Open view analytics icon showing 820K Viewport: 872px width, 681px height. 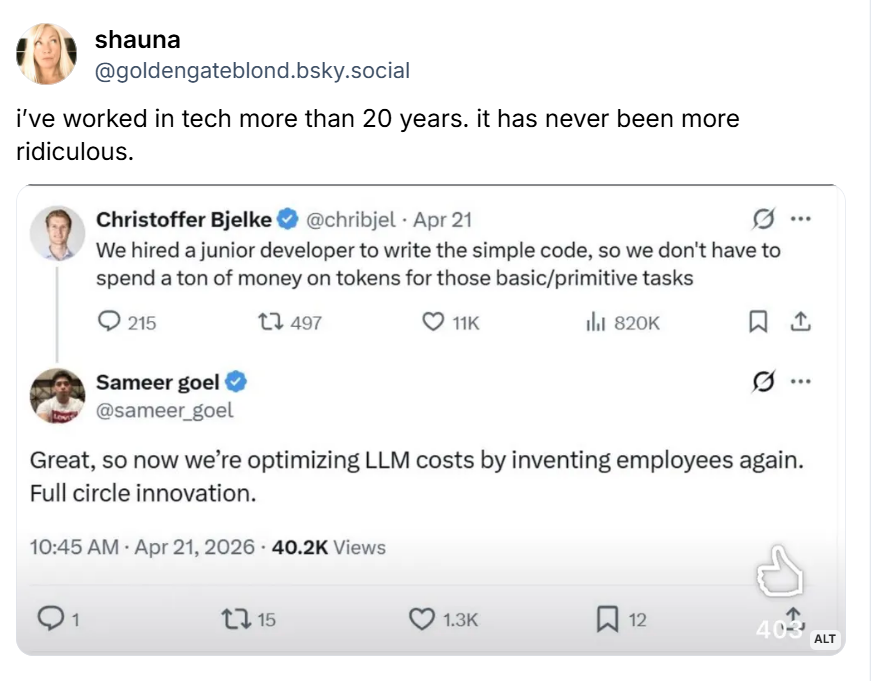coord(593,323)
